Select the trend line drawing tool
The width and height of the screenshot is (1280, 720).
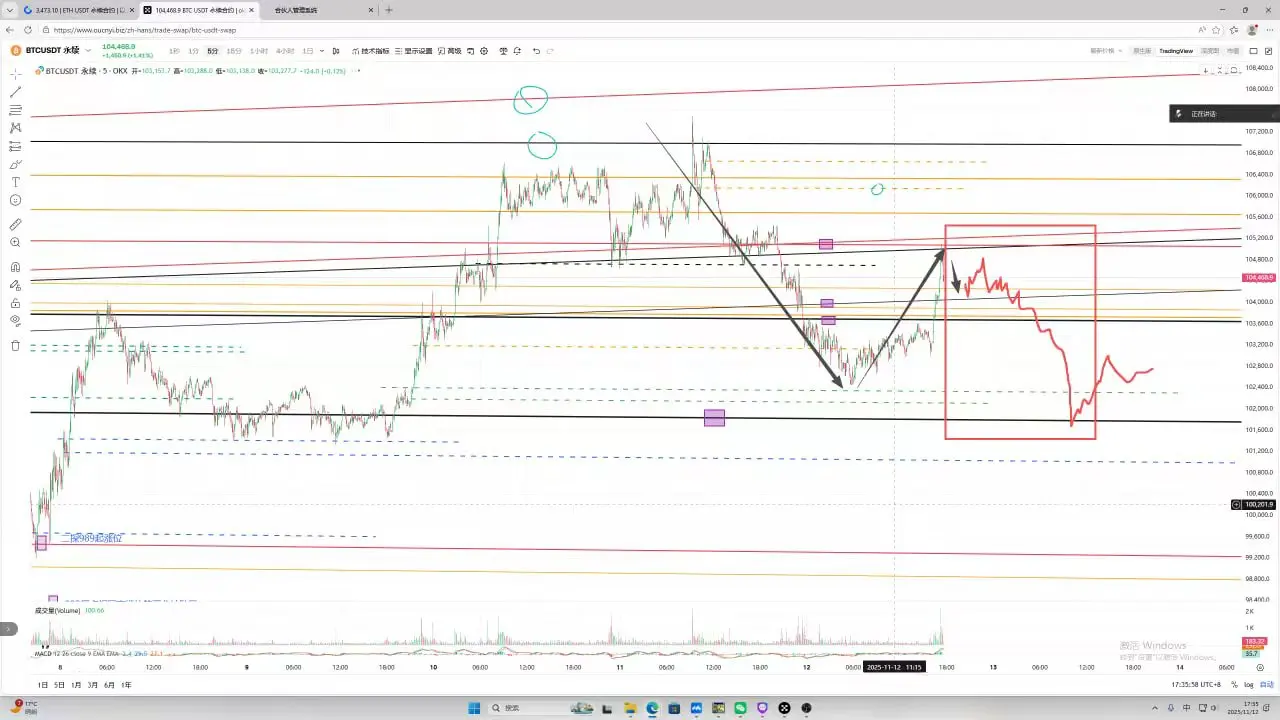tap(15, 91)
